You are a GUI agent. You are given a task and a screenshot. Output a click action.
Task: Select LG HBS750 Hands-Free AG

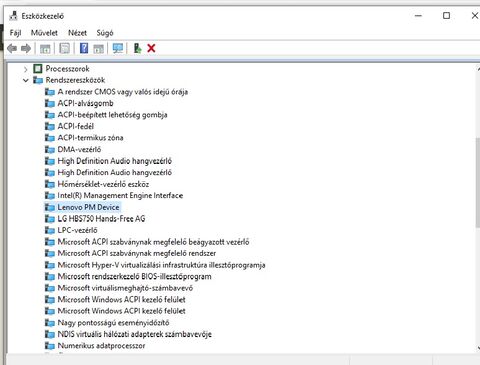tap(101, 219)
